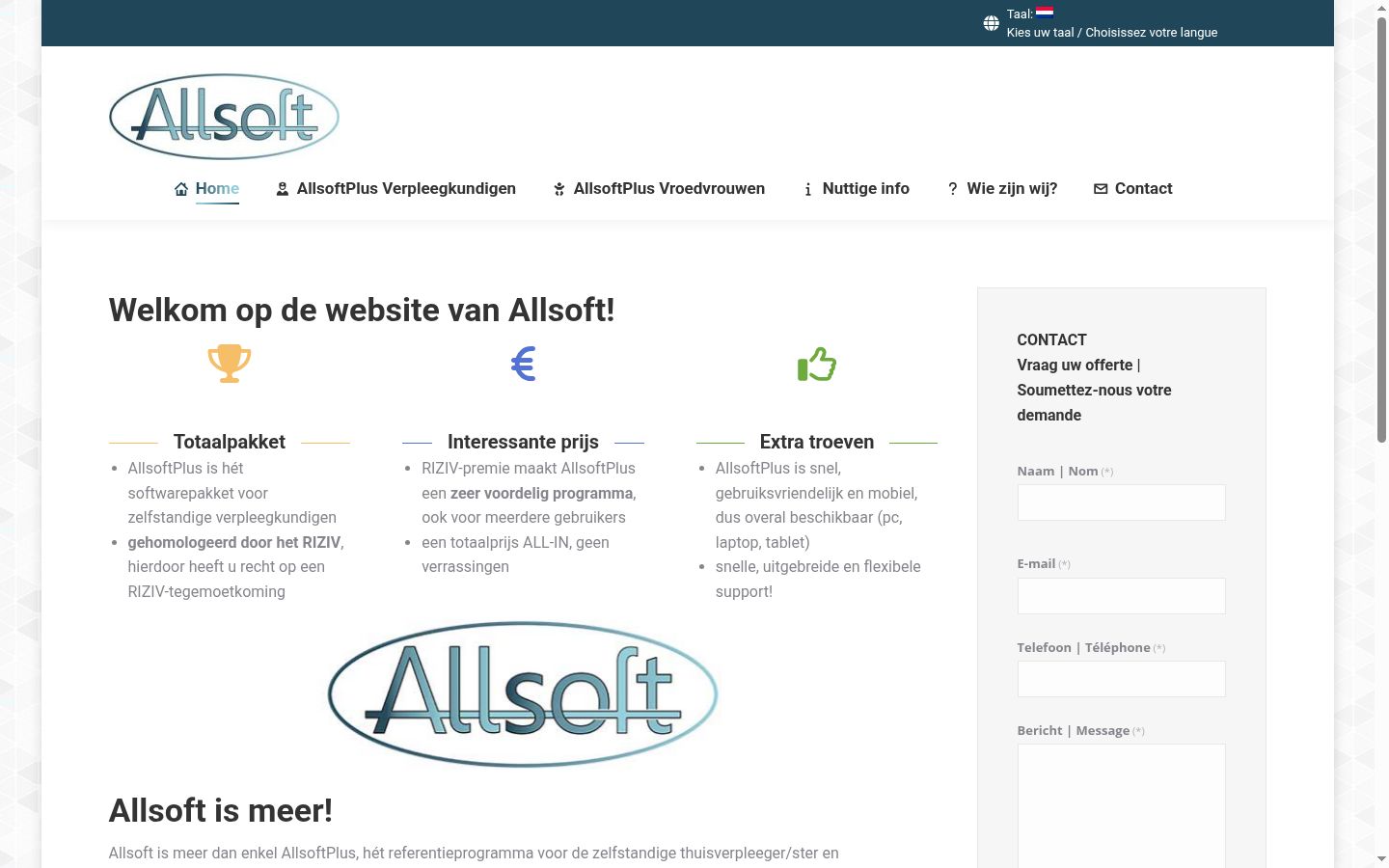
Task: Click the nurse icon beside Verpleegkundigen
Action: (x=283, y=189)
